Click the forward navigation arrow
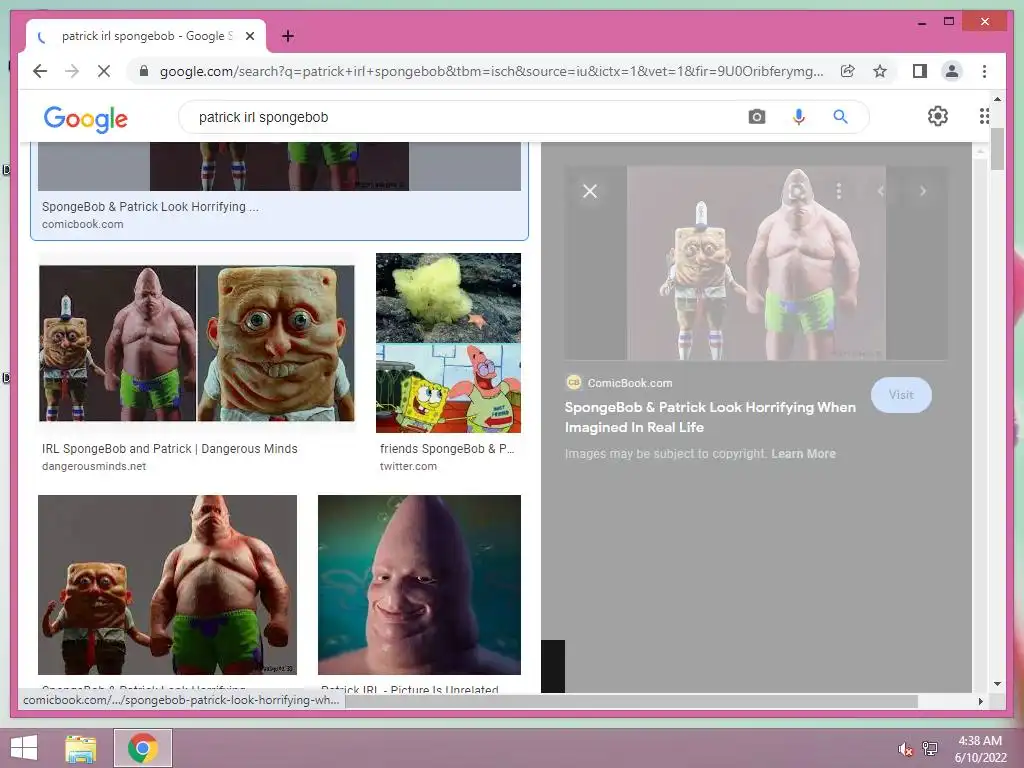 (72, 71)
